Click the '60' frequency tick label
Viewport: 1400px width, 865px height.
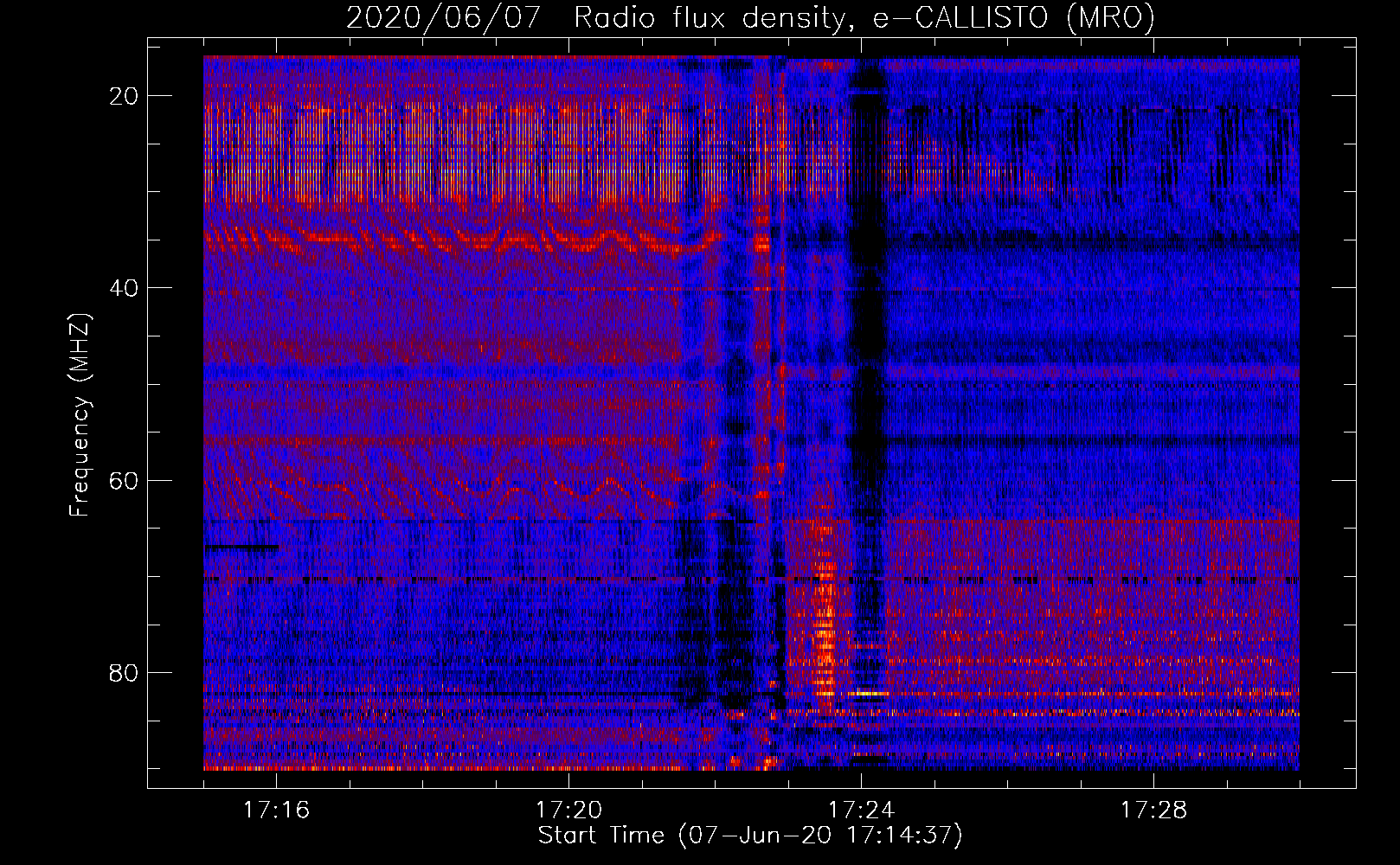pyautogui.click(x=124, y=480)
